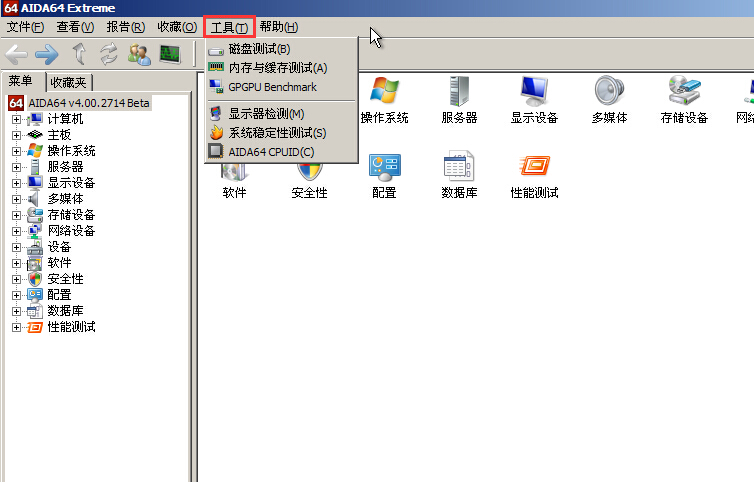
Task: Launch 系统稳定性测试(S) menu entry
Action: (282, 133)
